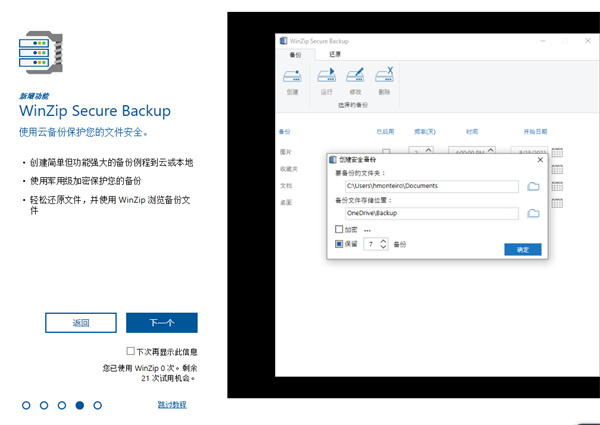
Task: Click the 运行 (run backup) toolbar icon
Action: [326, 78]
